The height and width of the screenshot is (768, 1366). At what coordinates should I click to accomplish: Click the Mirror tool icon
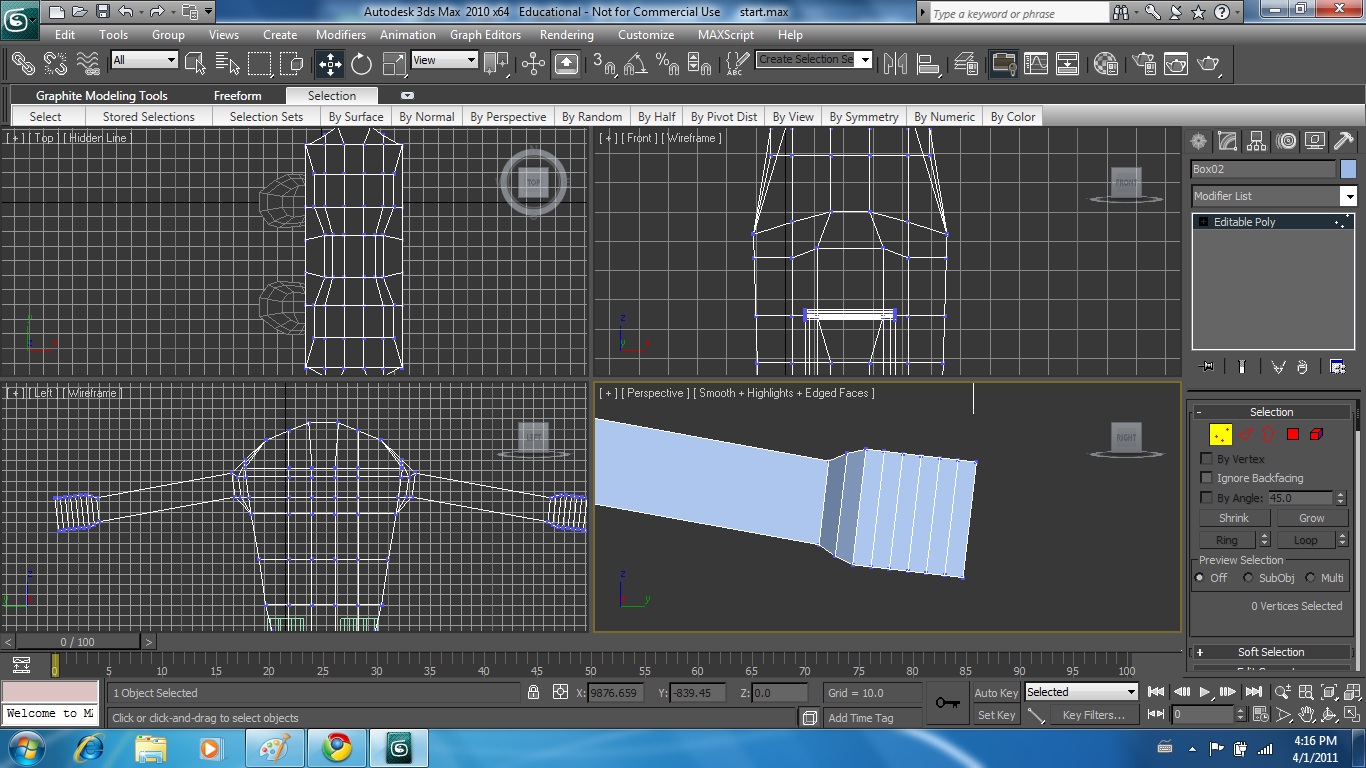pos(896,64)
